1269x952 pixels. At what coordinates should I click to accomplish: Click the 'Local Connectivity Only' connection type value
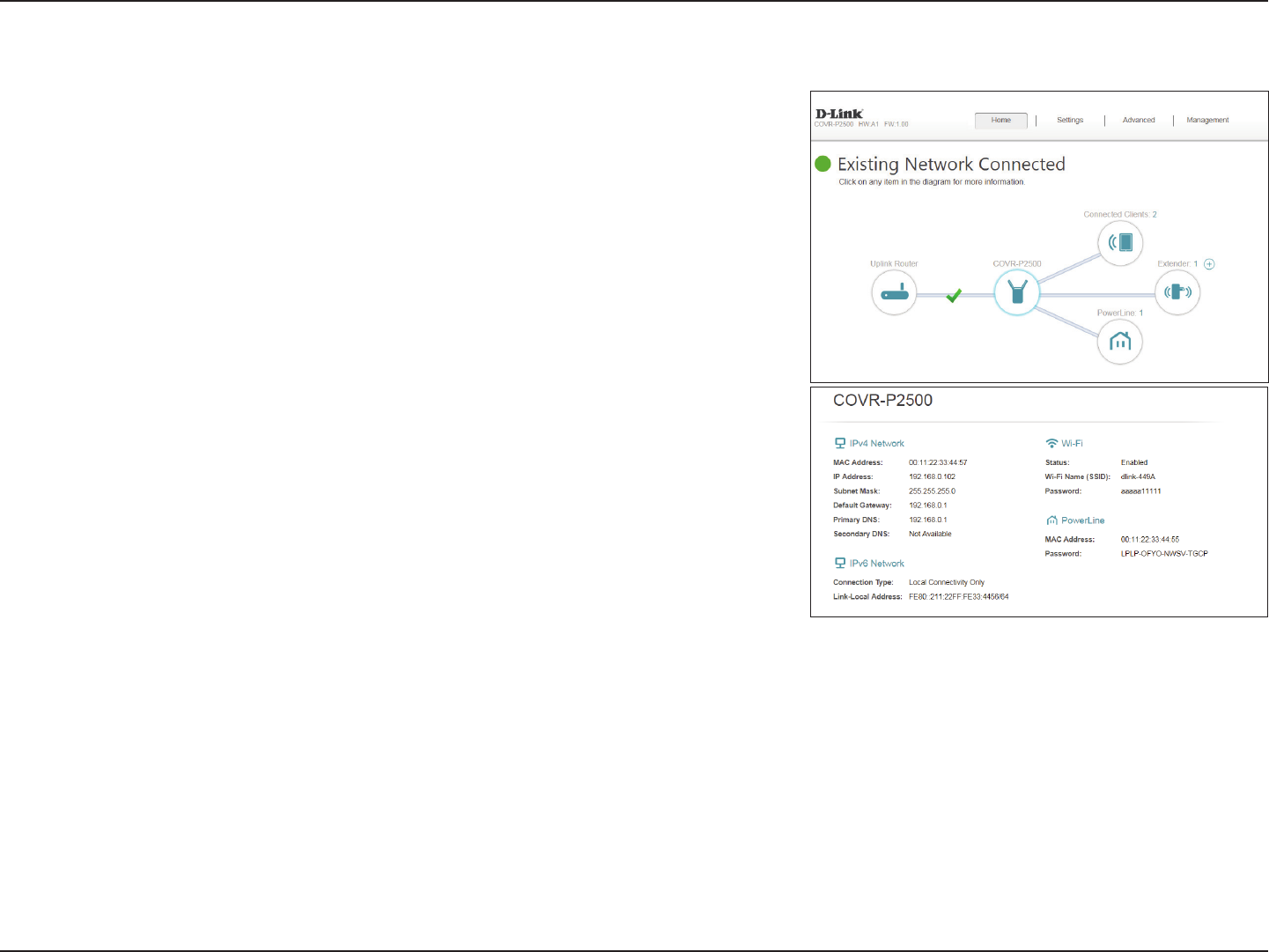click(947, 582)
